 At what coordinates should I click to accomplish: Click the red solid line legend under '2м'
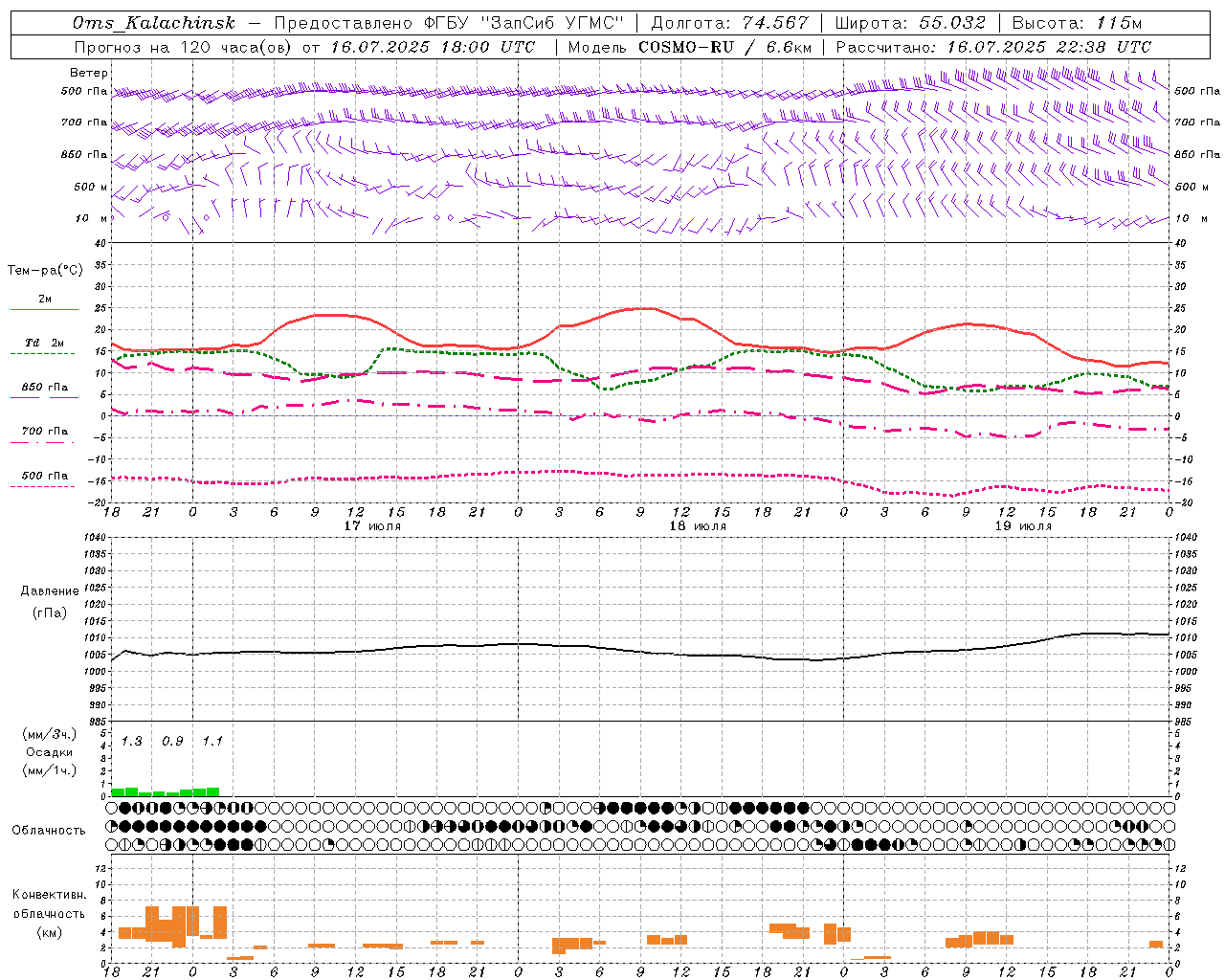pos(44,309)
